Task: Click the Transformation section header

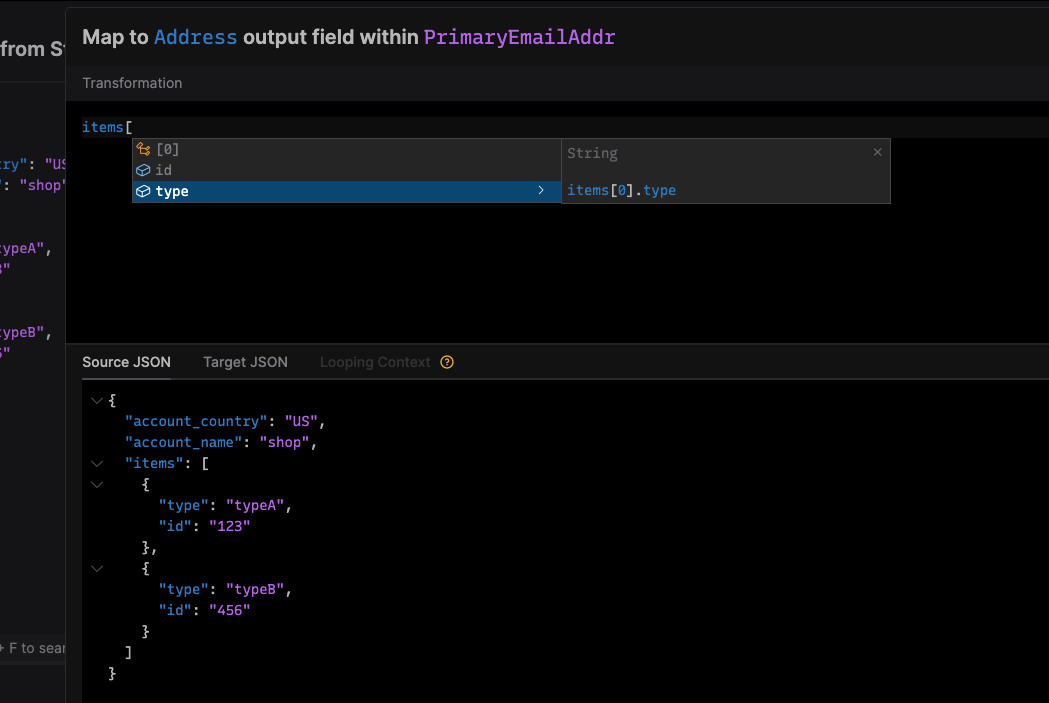Action: tap(132, 83)
